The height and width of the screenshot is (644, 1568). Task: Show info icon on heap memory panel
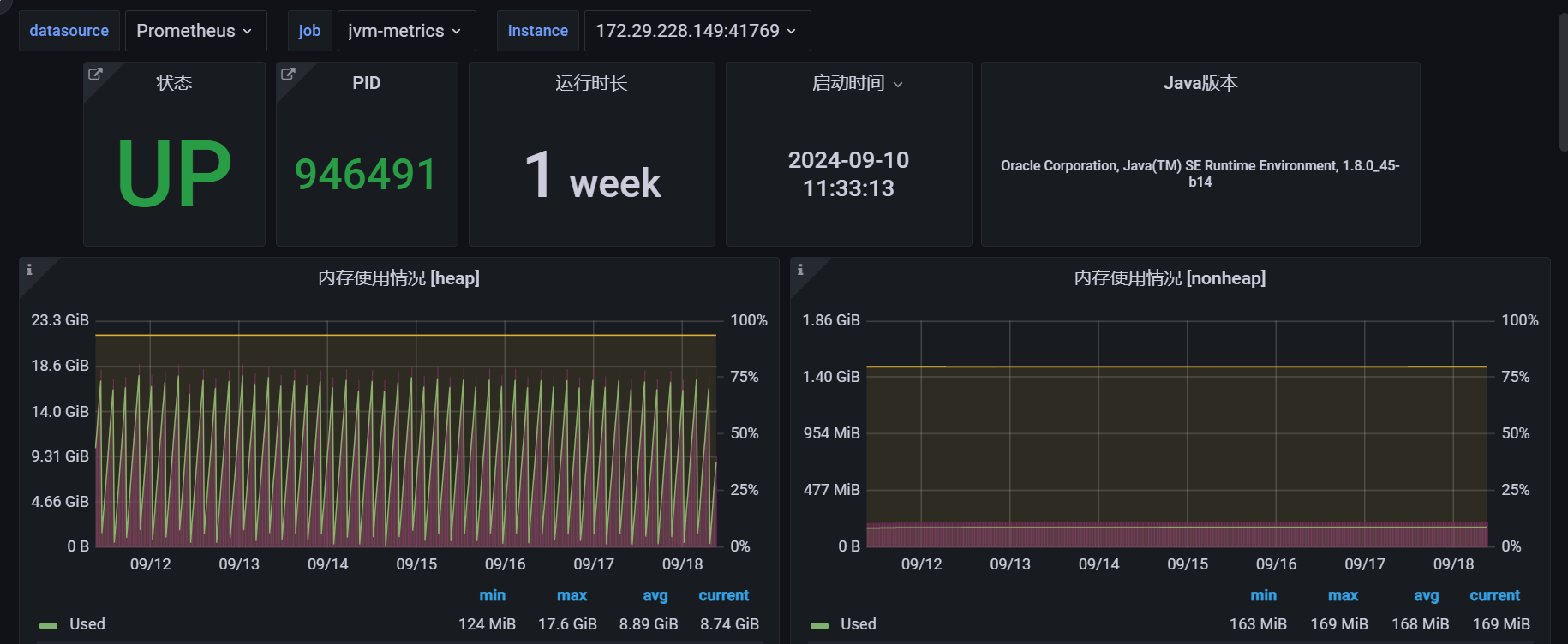point(29,270)
